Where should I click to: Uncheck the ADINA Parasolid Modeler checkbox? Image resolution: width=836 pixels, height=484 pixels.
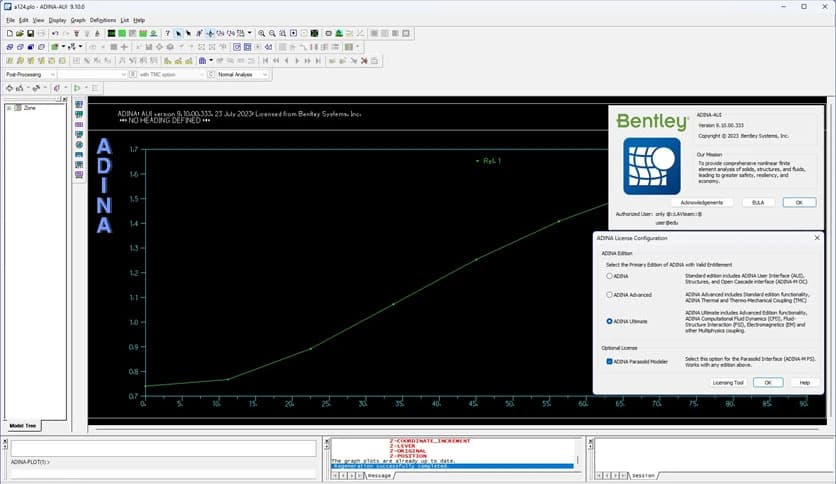(x=610, y=360)
